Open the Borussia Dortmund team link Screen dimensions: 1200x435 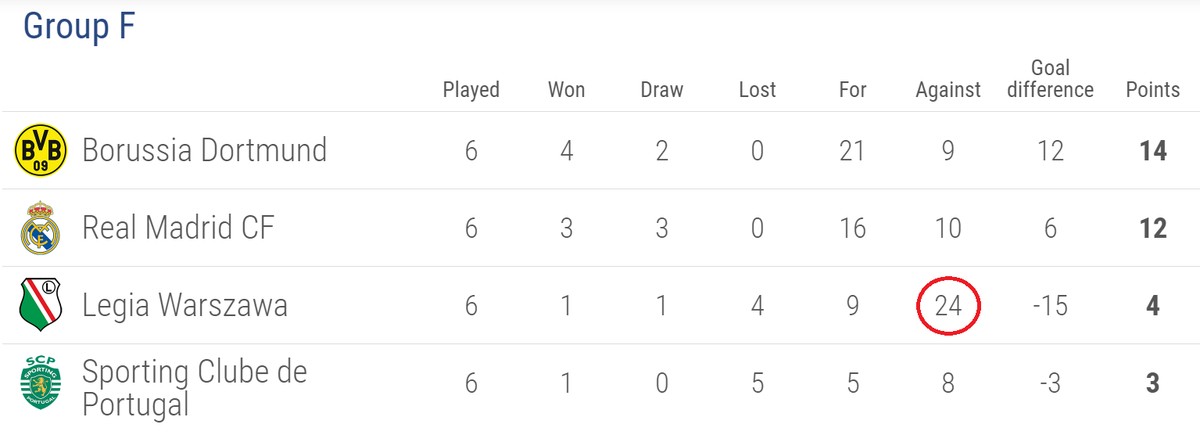204,151
